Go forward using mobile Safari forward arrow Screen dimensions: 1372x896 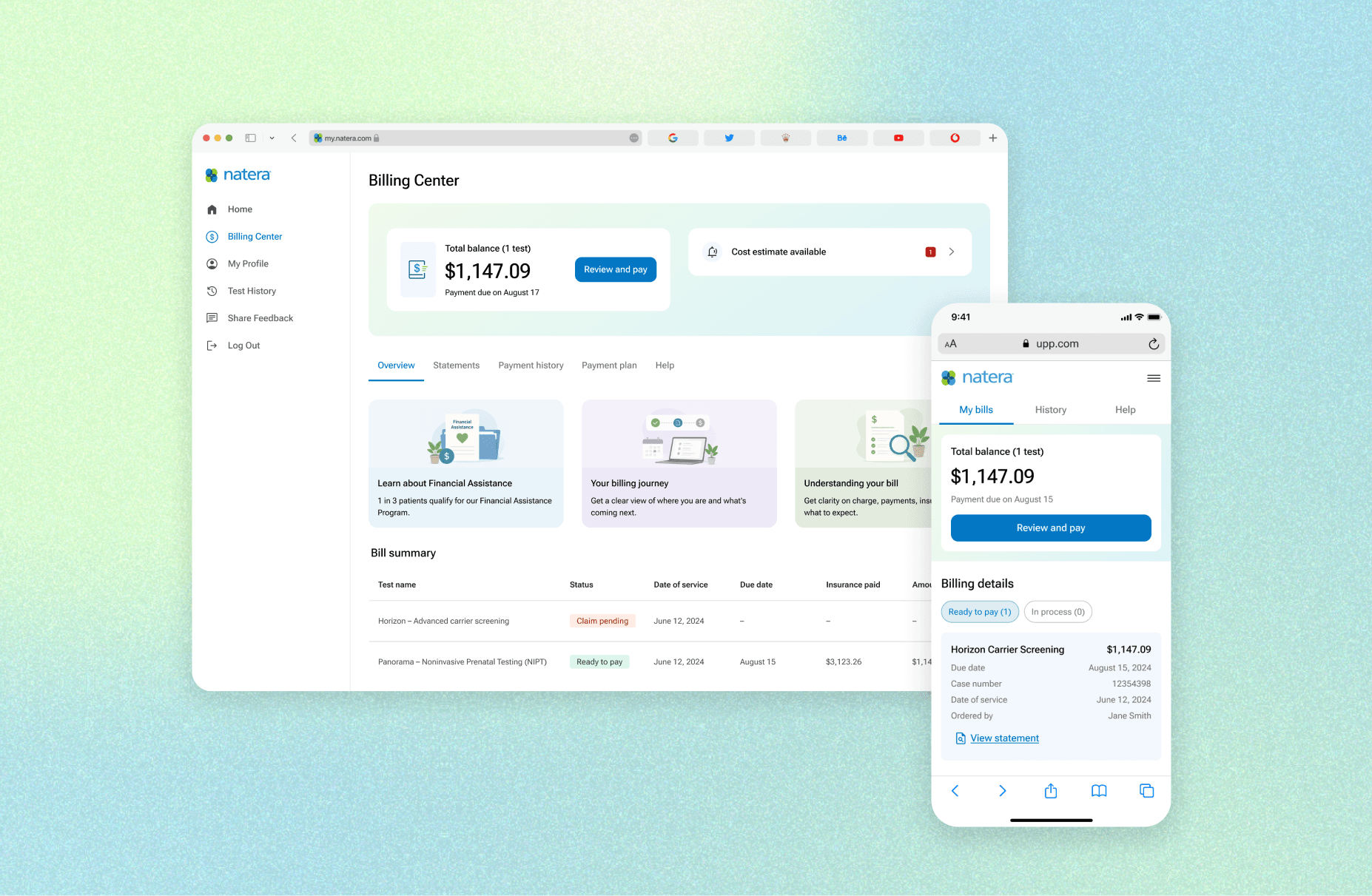[x=1003, y=791]
